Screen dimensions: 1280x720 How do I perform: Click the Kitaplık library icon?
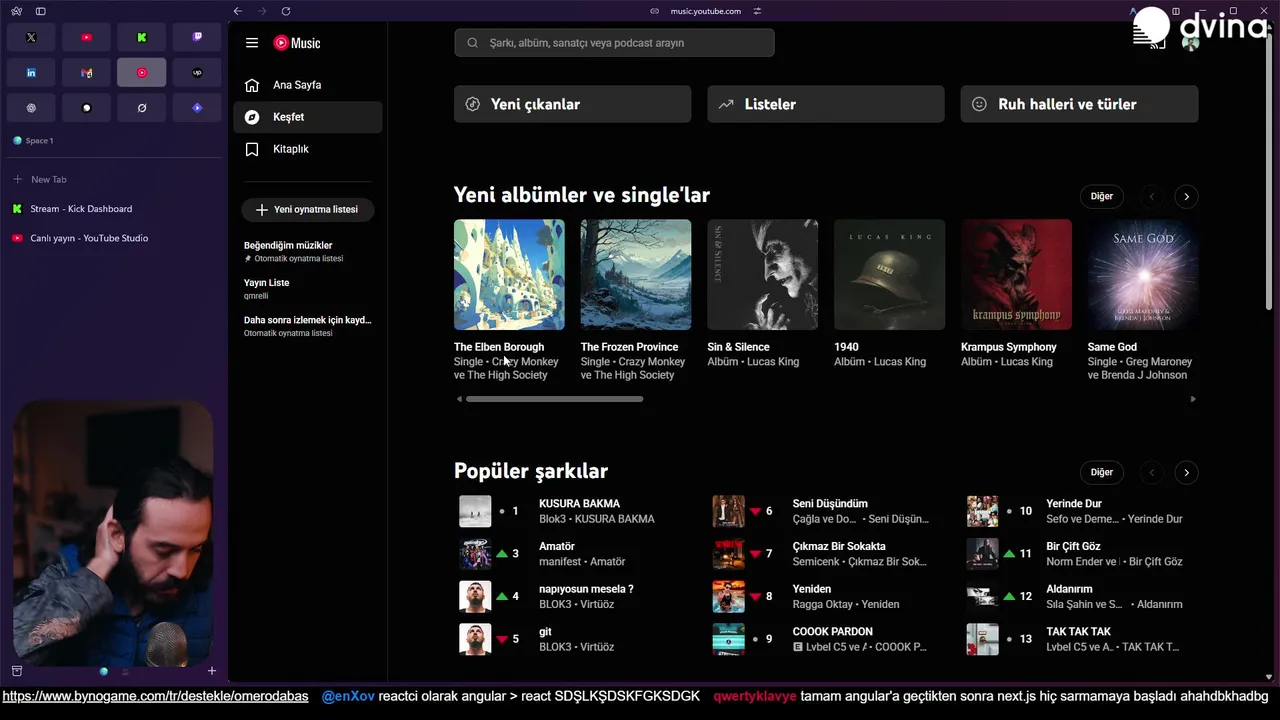point(252,149)
